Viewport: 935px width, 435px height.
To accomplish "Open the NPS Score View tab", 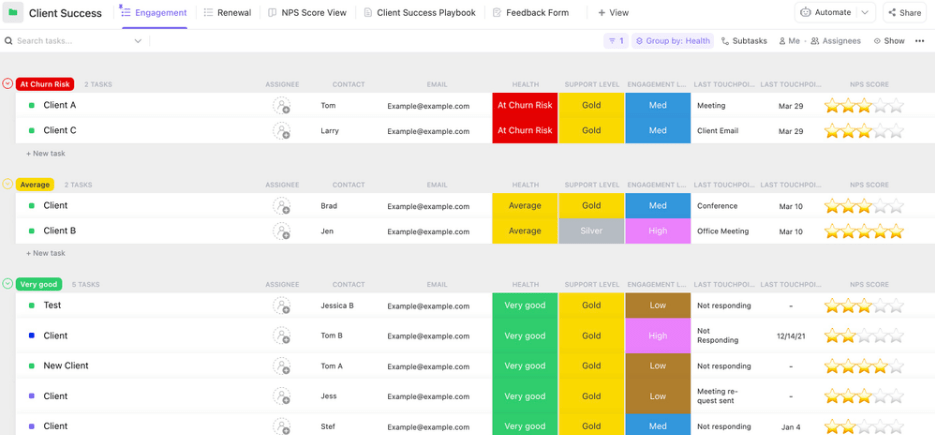I will click(307, 13).
